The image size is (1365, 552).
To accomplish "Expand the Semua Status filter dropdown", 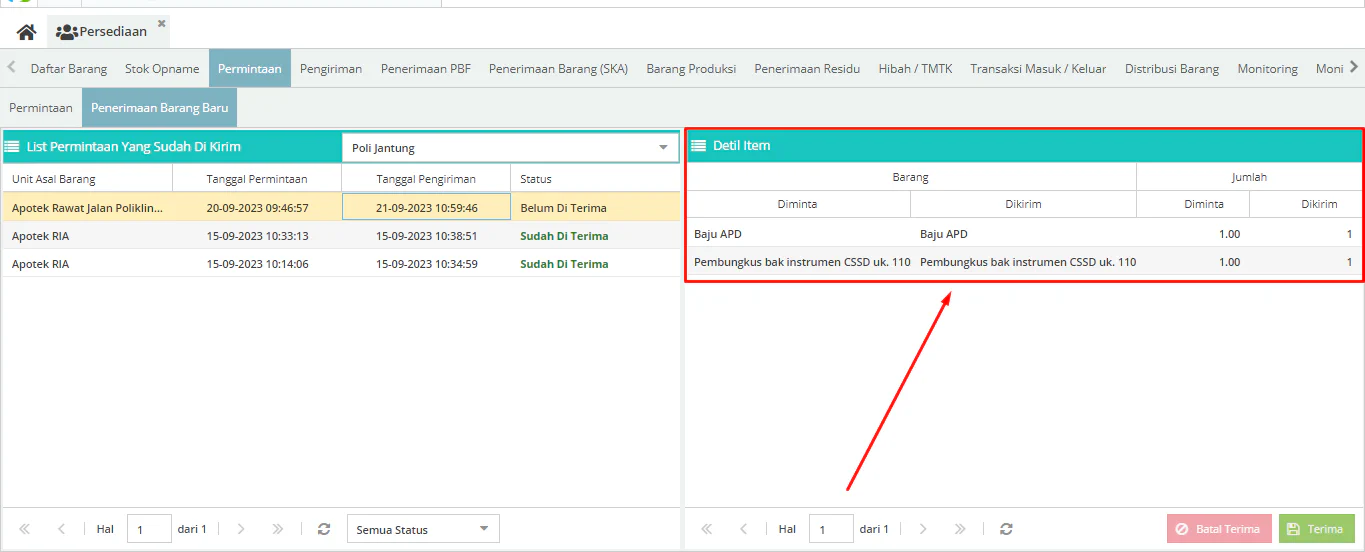I will point(483,529).
